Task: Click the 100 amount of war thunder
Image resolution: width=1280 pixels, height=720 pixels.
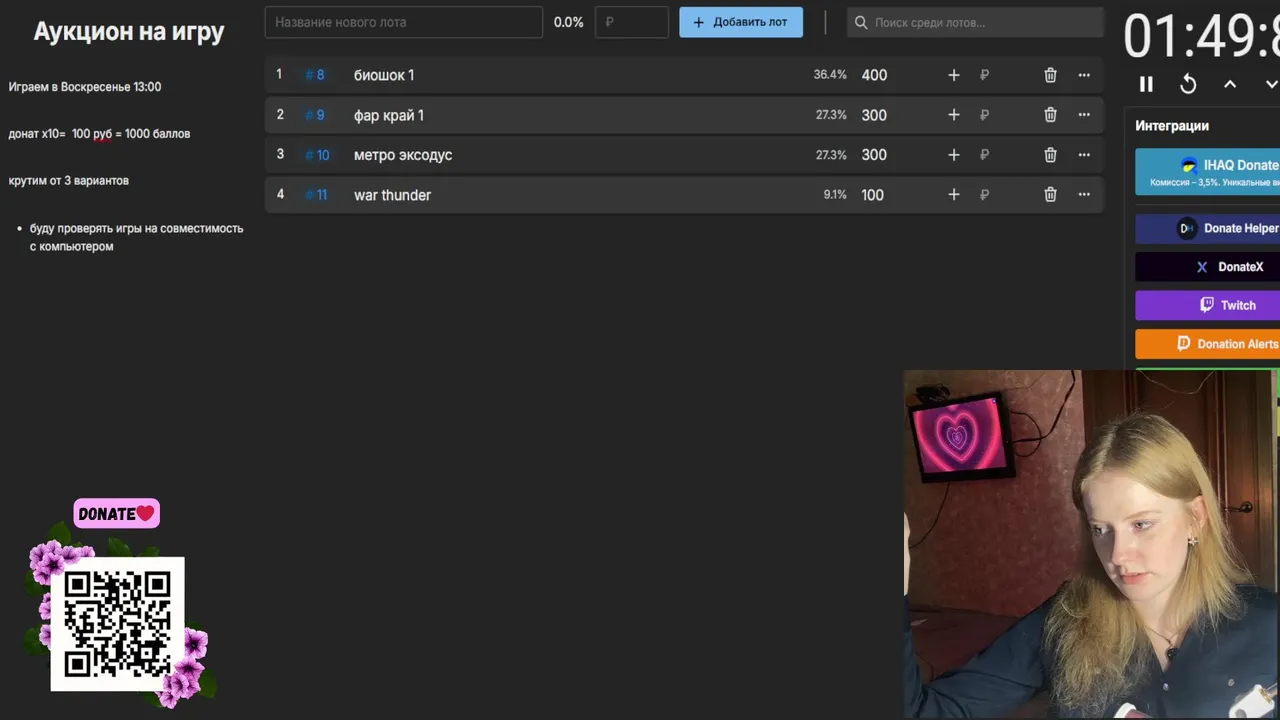Action: pyautogui.click(x=873, y=195)
